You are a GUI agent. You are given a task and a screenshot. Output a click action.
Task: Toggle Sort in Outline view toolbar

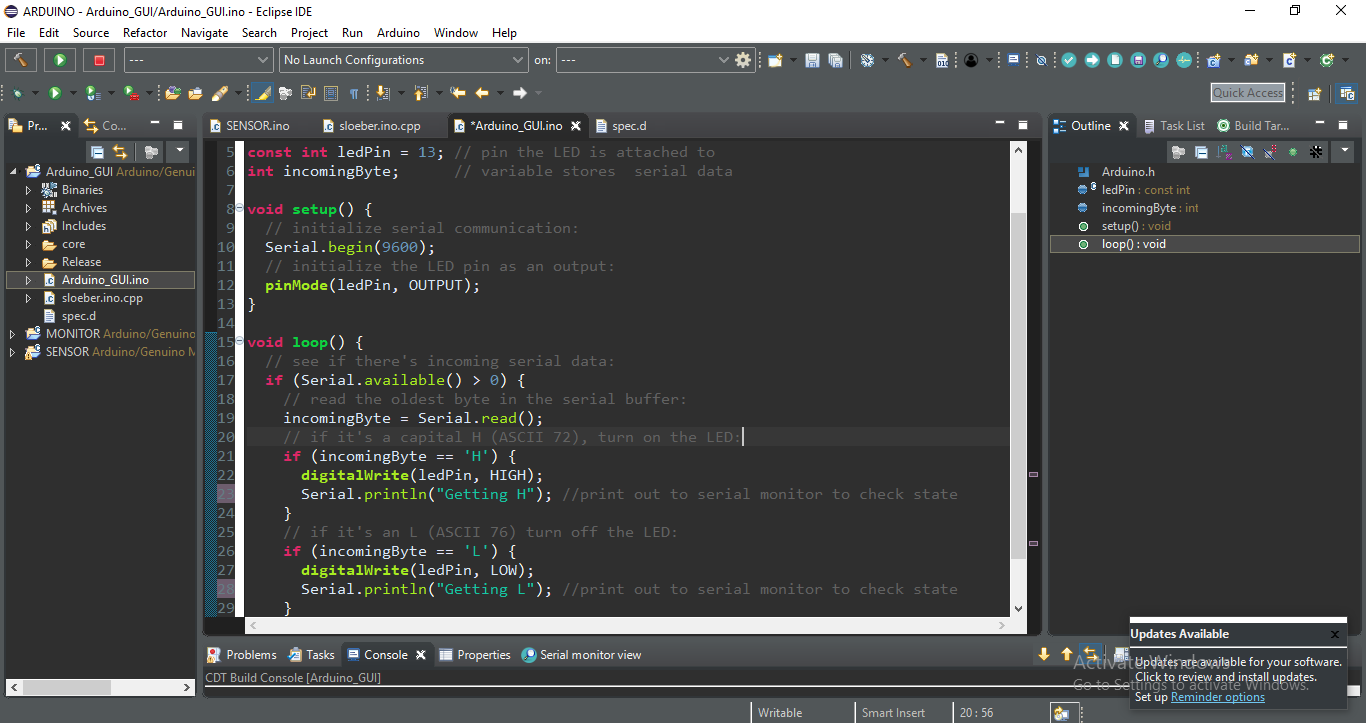click(x=1224, y=152)
